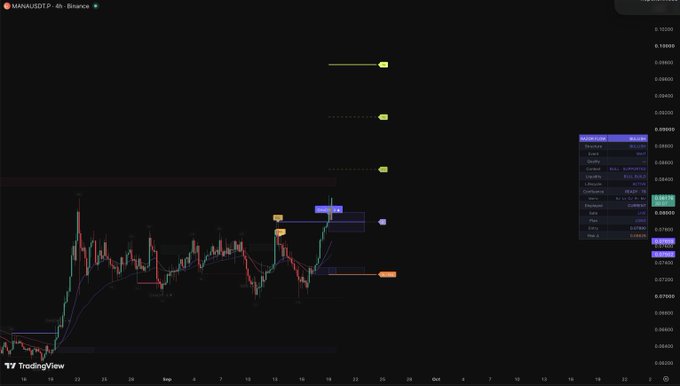
Task: Open the chart settings gear icon
Action: (666, 379)
